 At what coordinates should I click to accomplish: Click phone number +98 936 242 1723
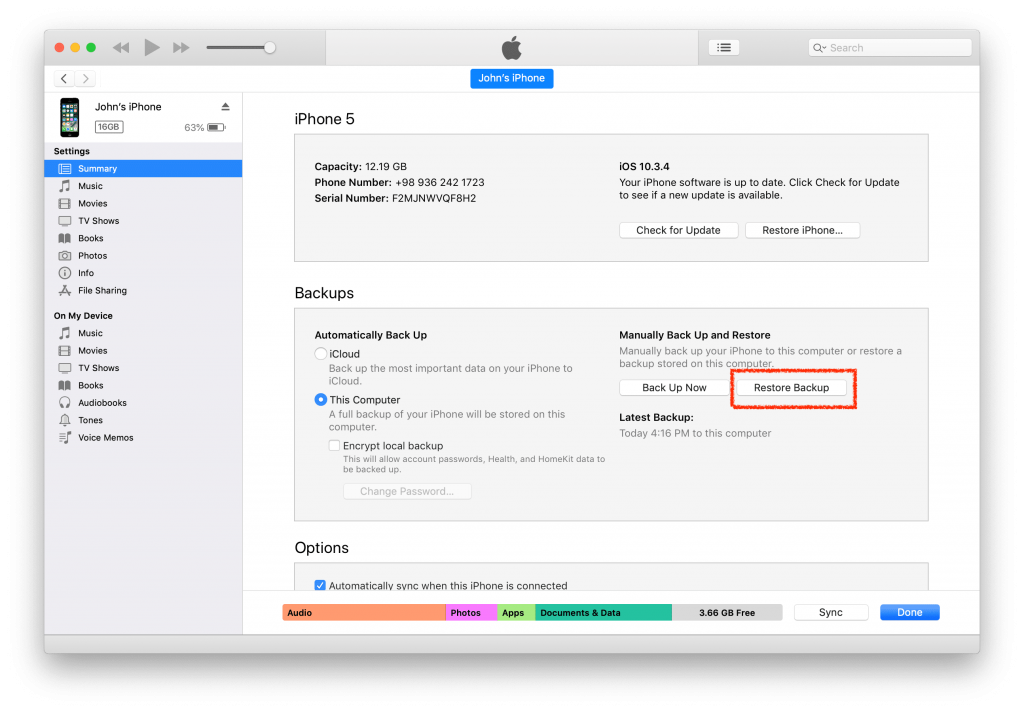coord(440,182)
